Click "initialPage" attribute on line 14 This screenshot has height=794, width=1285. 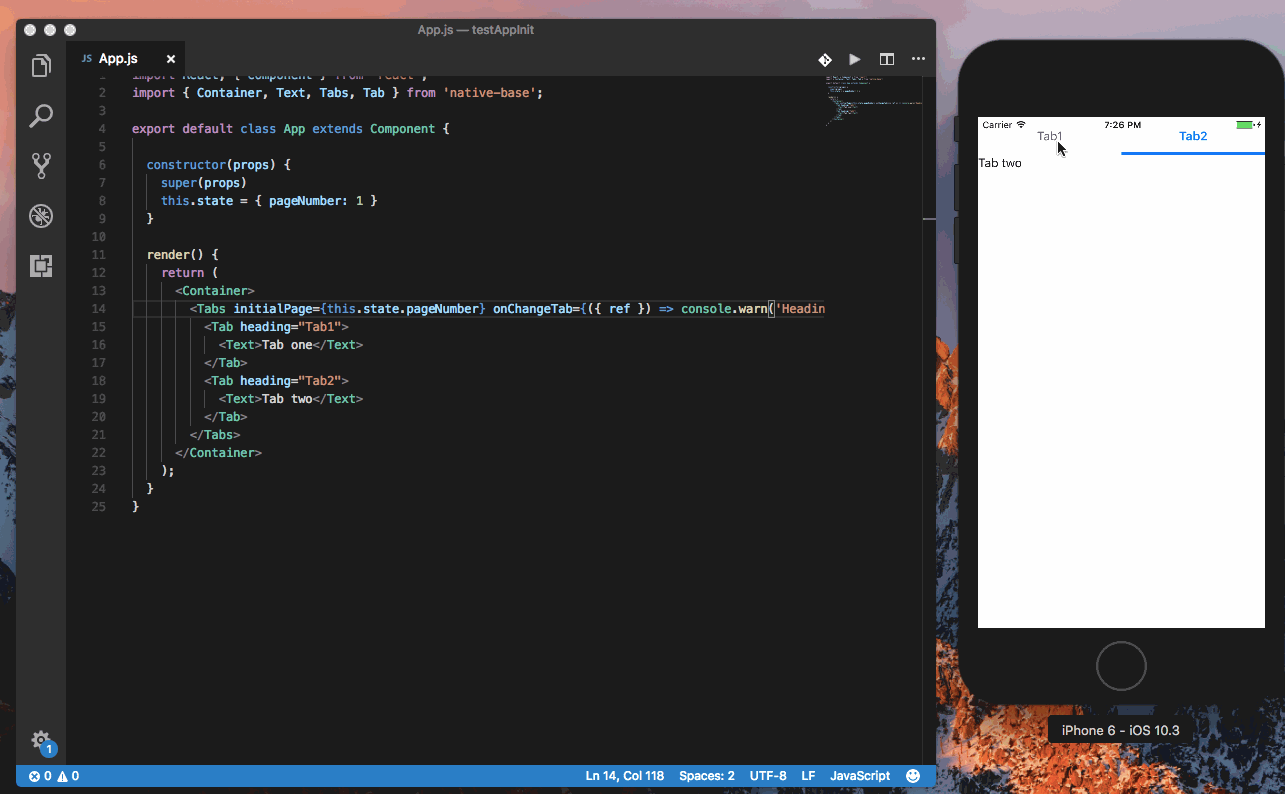click(x=273, y=309)
